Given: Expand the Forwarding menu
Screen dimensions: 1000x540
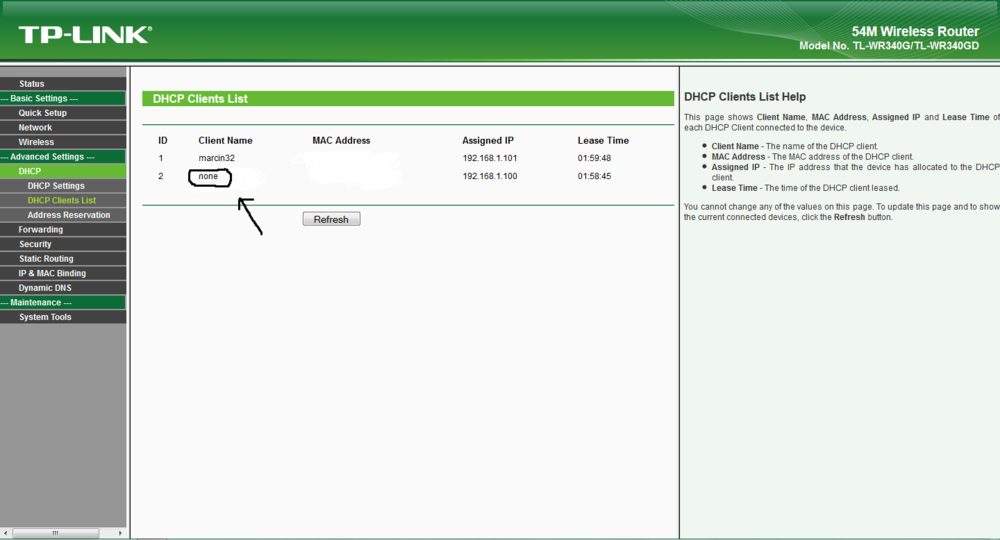Looking at the screenshot, I should (x=41, y=230).
